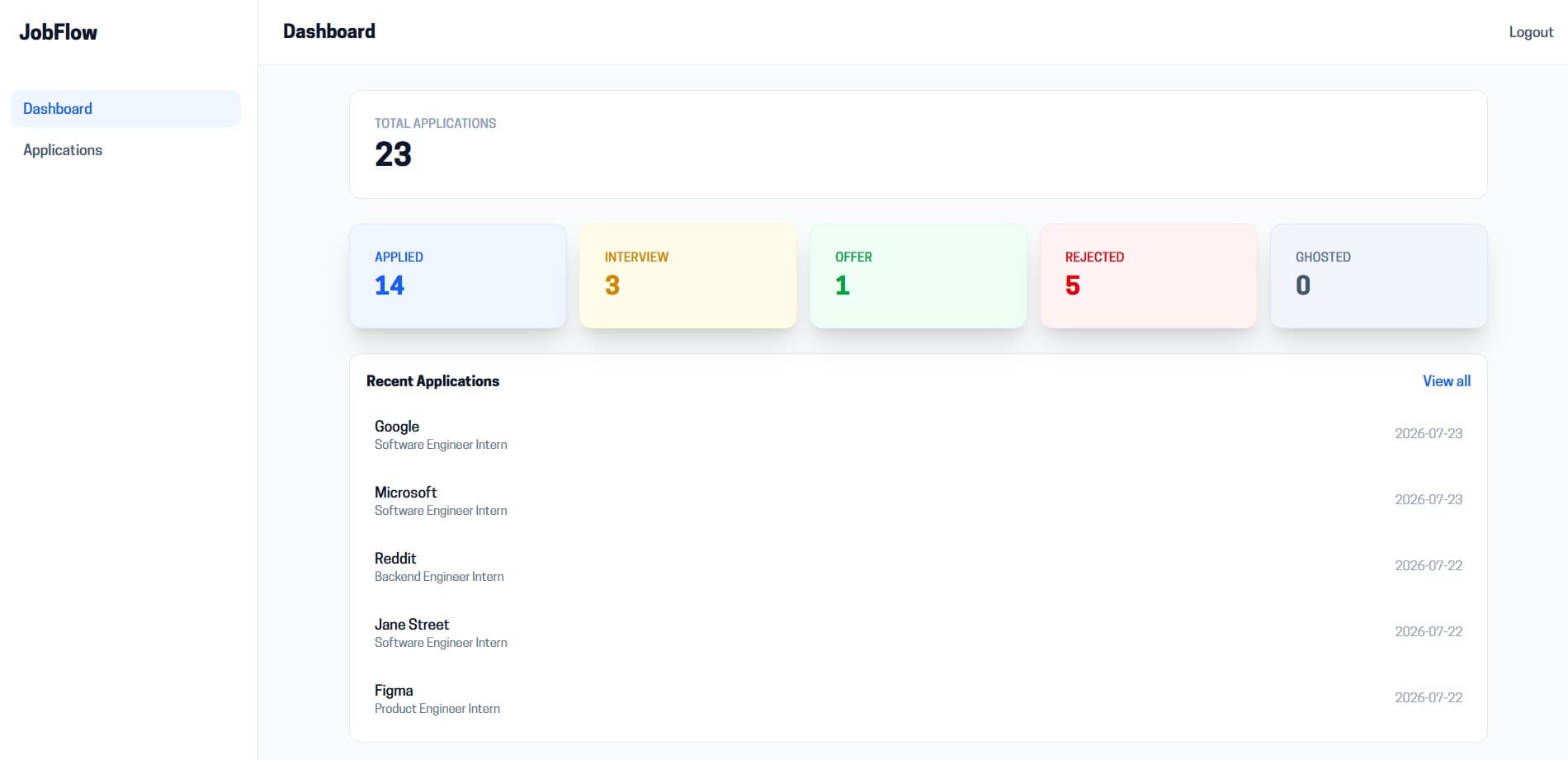The height and width of the screenshot is (760, 1568).
Task: Click Google's Software Engineer Intern subtitle
Action: click(441, 445)
